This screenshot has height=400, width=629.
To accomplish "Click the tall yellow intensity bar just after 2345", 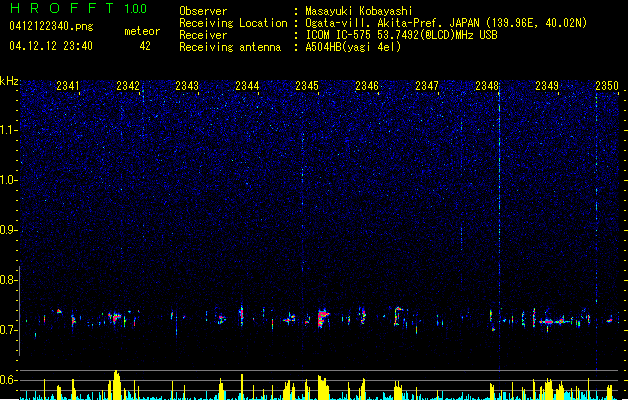I will (323, 388).
